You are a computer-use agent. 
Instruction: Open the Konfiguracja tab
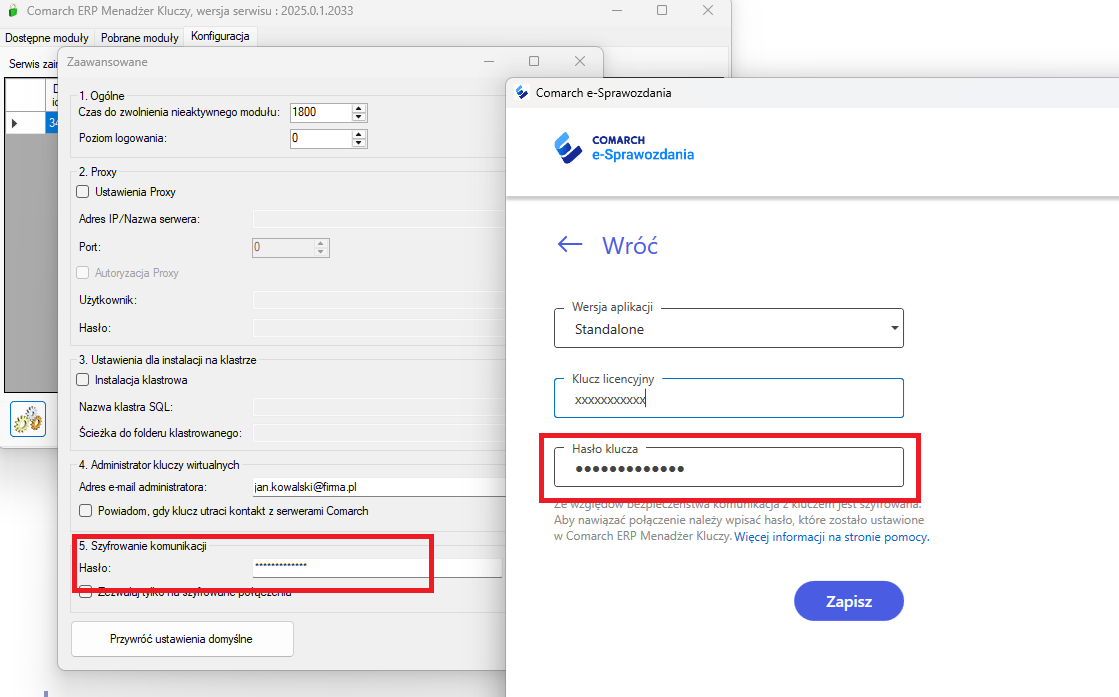(x=220, y=36)
